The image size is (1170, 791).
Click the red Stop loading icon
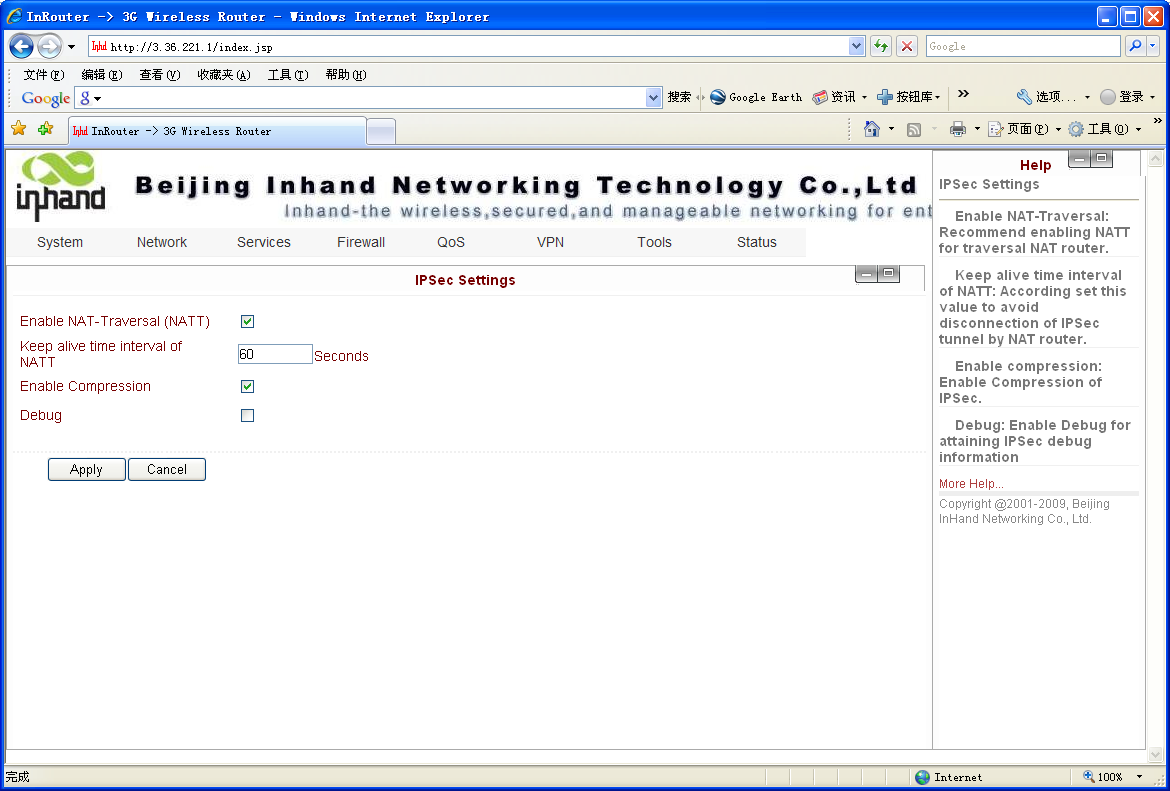pos(907,46)
